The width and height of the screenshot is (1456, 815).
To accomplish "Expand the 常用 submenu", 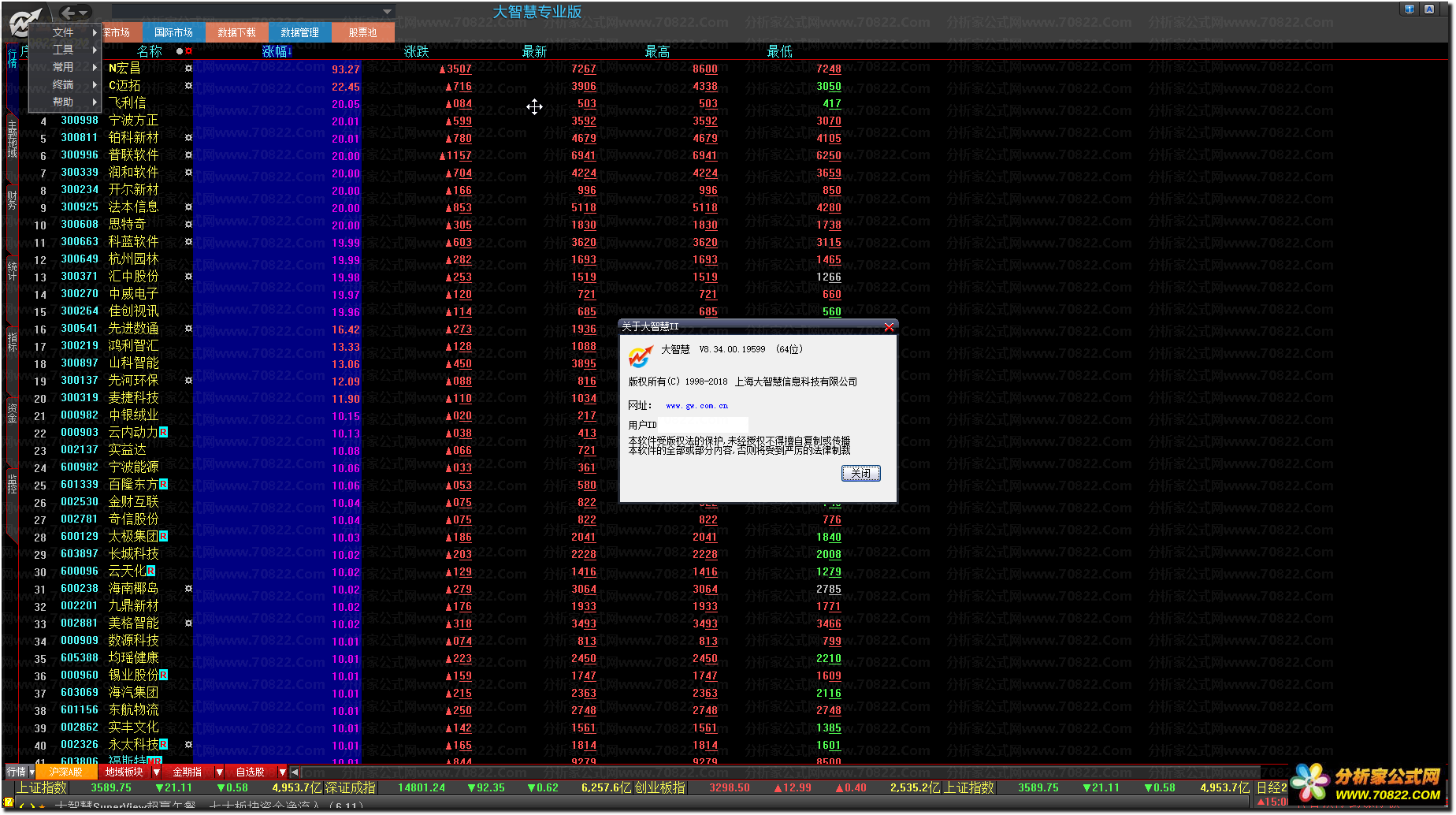I will [65, 67].
